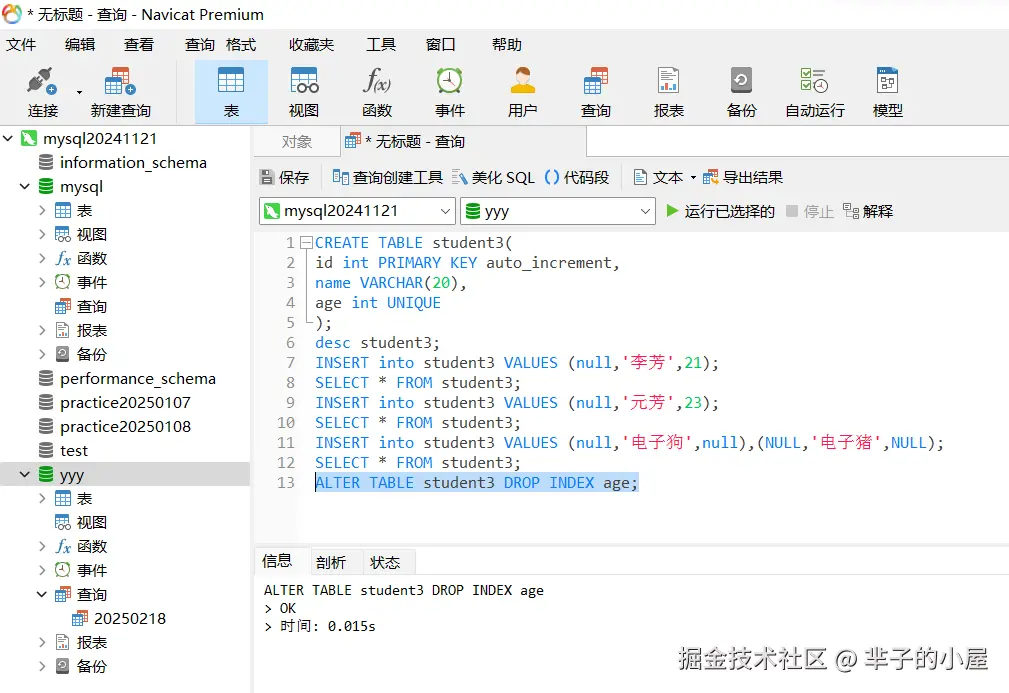Expand 函数 under the mysql database

click(x=42, y=259)
